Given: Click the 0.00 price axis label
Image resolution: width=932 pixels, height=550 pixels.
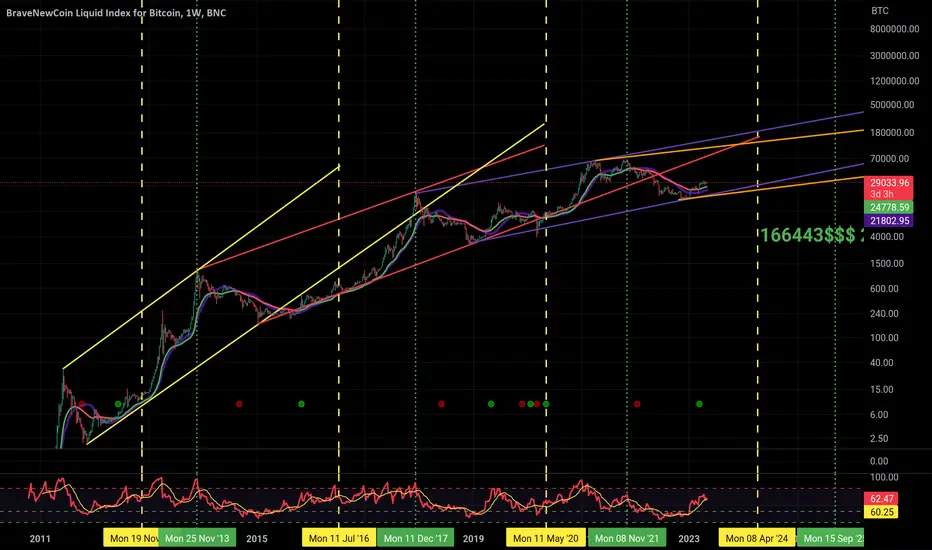Looking at the screenshot, I should click(x=880, y=461).
